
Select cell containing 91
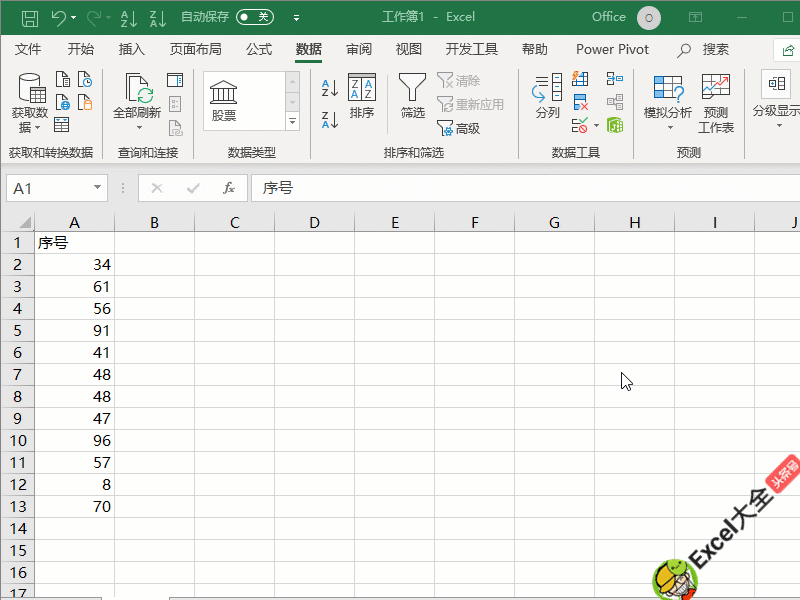point(74,331)
